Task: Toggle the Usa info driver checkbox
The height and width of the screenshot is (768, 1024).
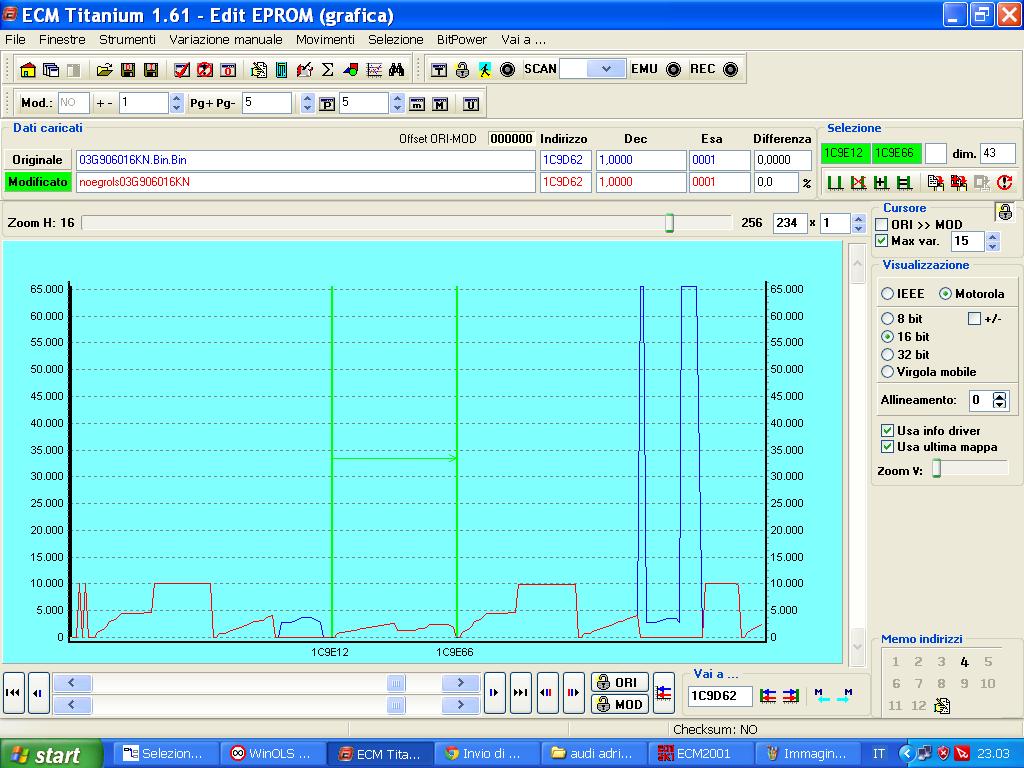Action: pos(887,431)
